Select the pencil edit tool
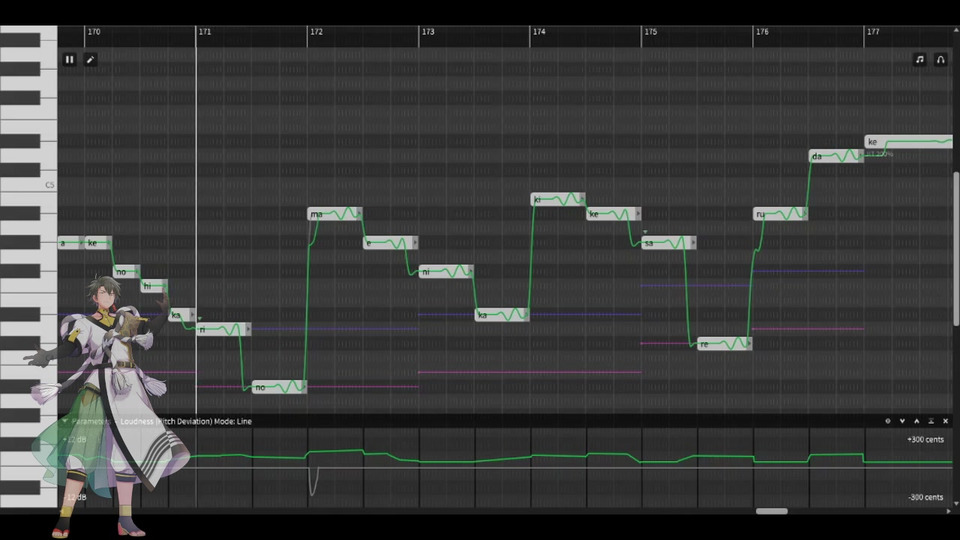Viewport: 960px width, 540px height. point(90,59)
